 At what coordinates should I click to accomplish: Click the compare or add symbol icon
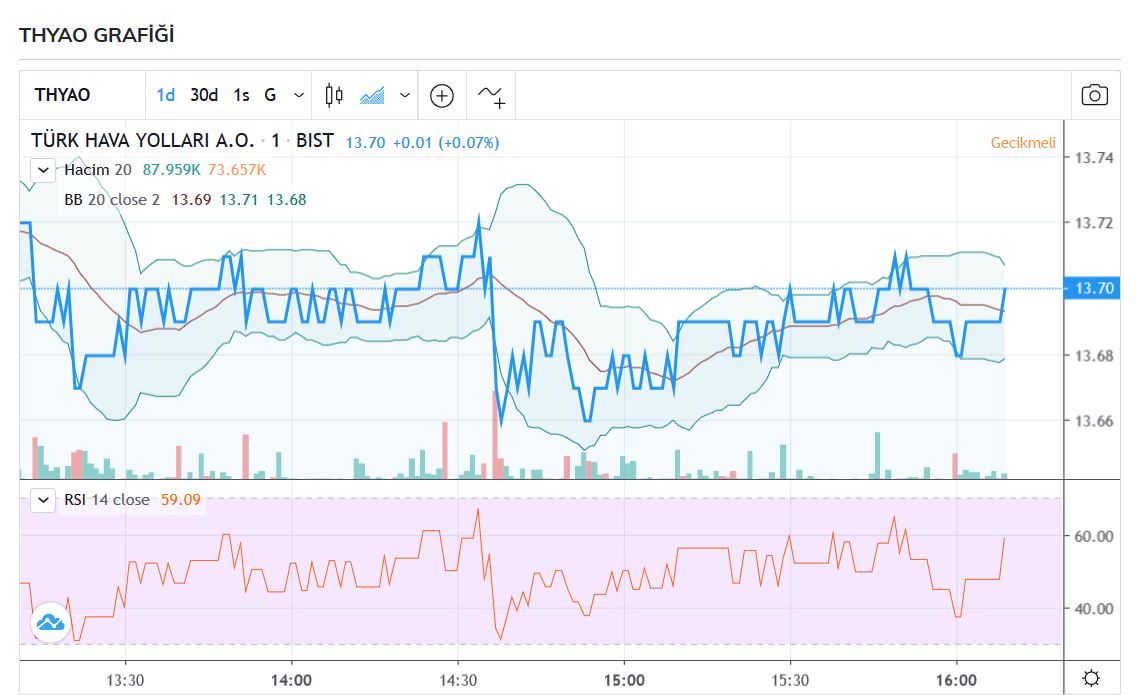click(442, 95)
